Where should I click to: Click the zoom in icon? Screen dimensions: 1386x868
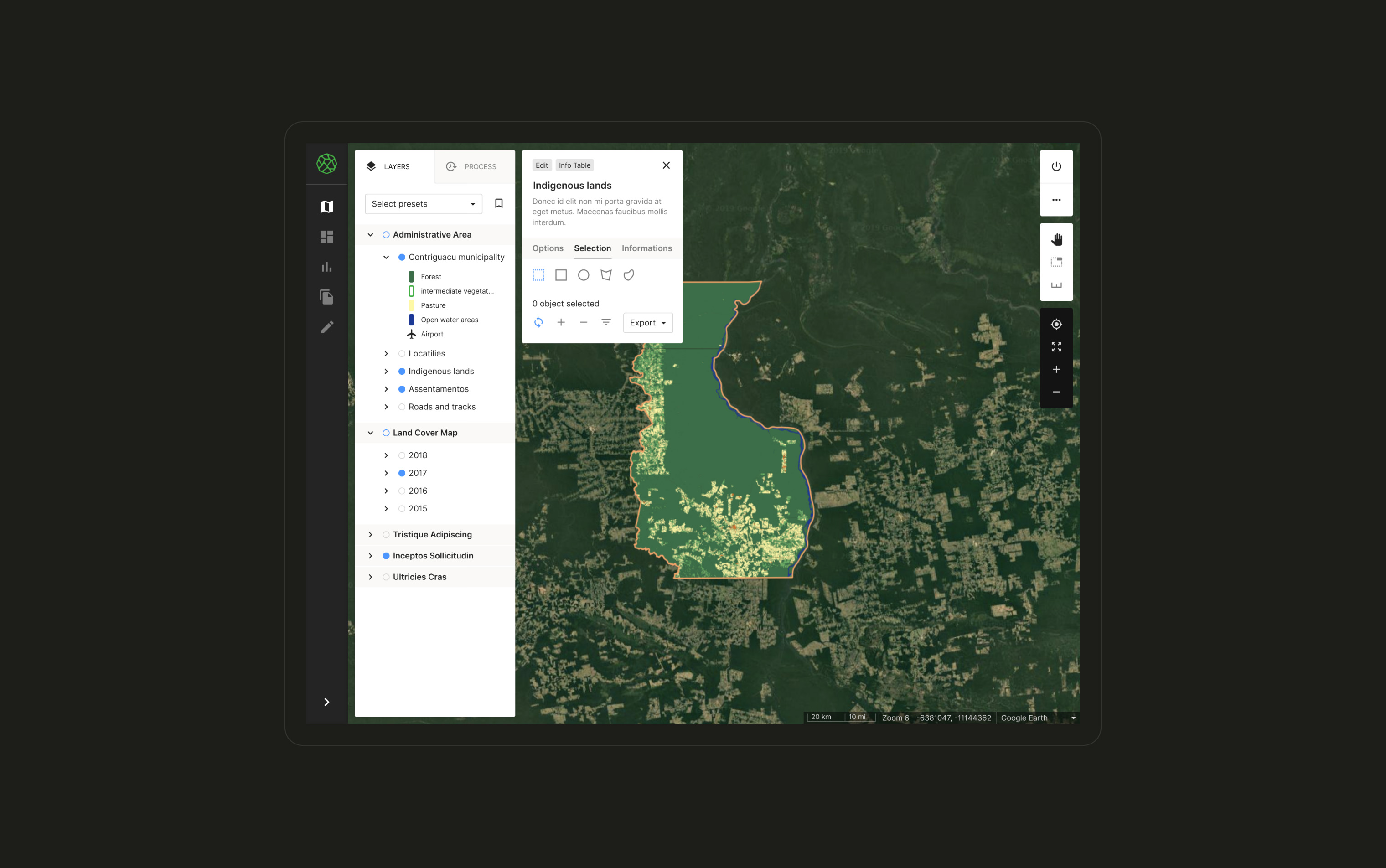tap(1057, 369)
